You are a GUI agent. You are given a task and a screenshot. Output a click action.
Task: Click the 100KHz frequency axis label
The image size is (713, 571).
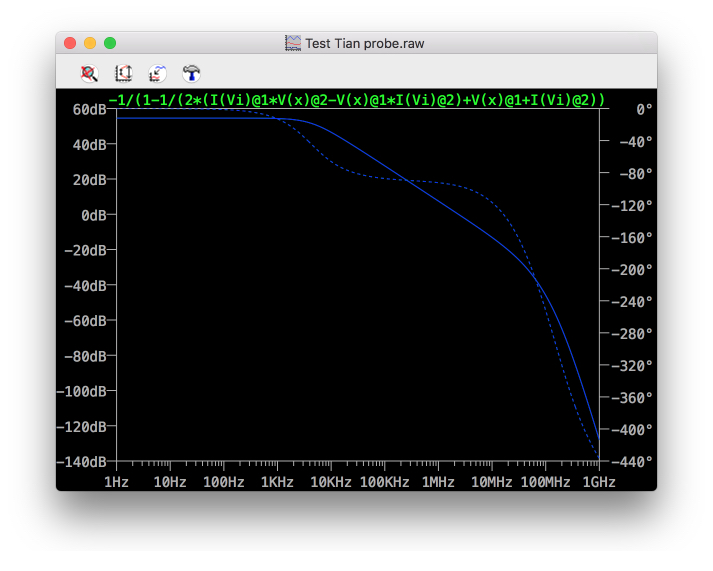pyautogui.click(x=385, y=482)
